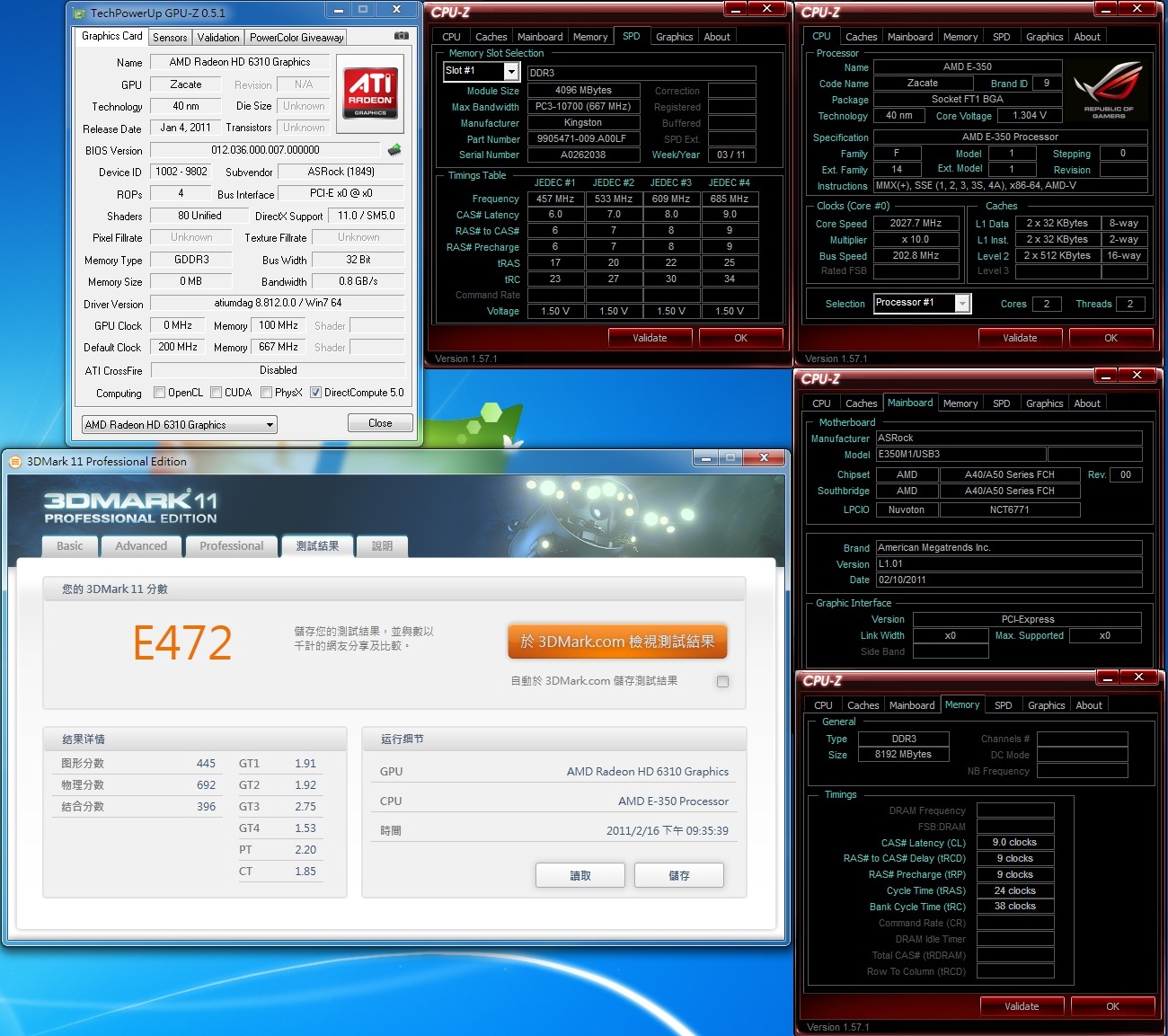Viewport: 1168px width, 1036px height.
Task: Enable auto-save results on 3DMark.com checkbox
Action: [723, 681]
